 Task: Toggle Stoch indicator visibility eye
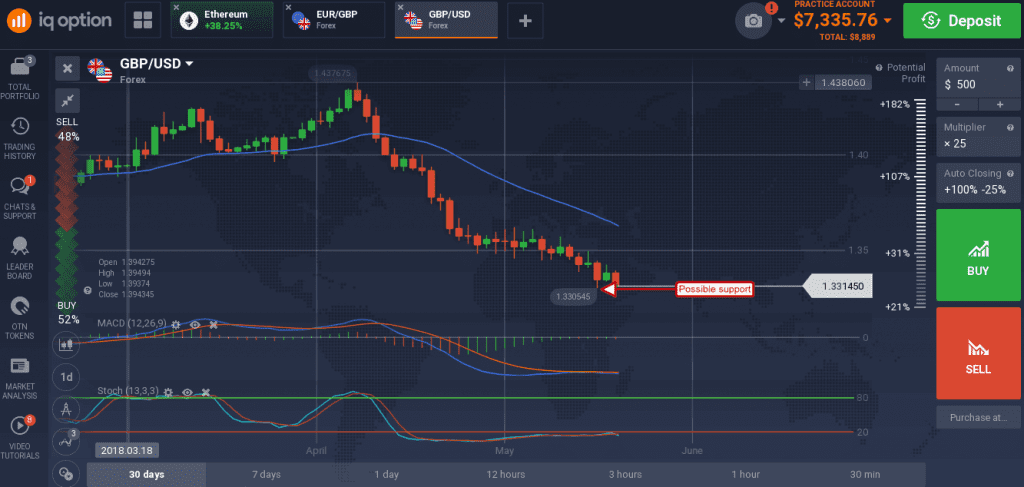pyautogui.click(x=187, y=392)
